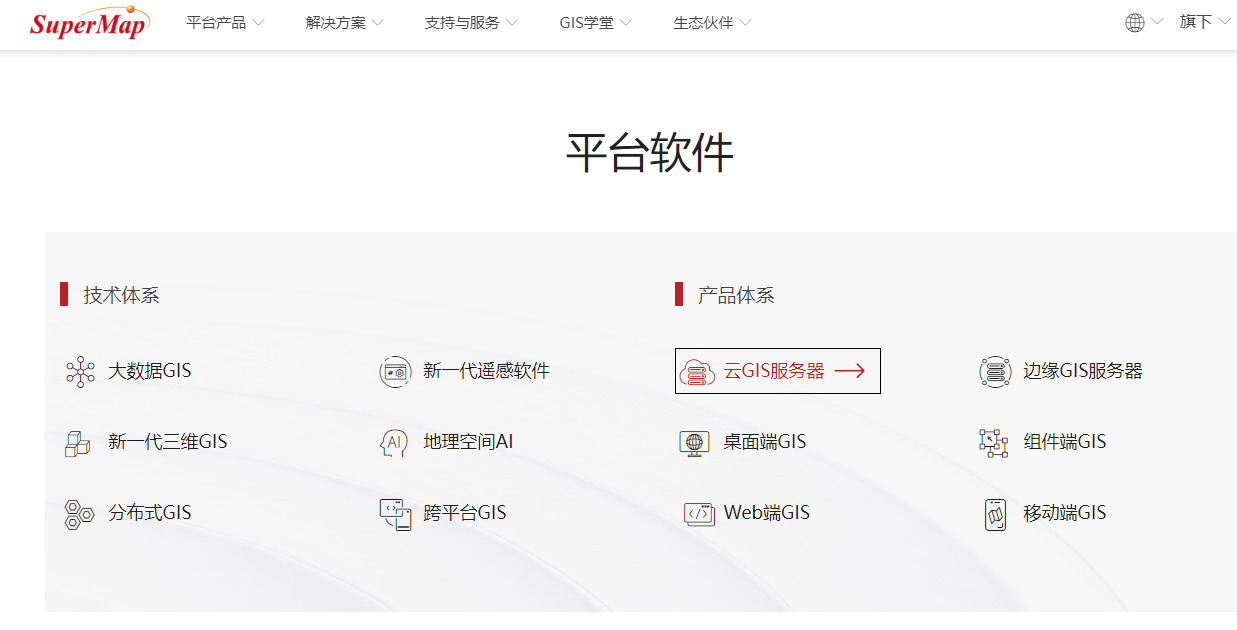
Task: Open the 新一代三维GIS link
Action: point(168,442)
